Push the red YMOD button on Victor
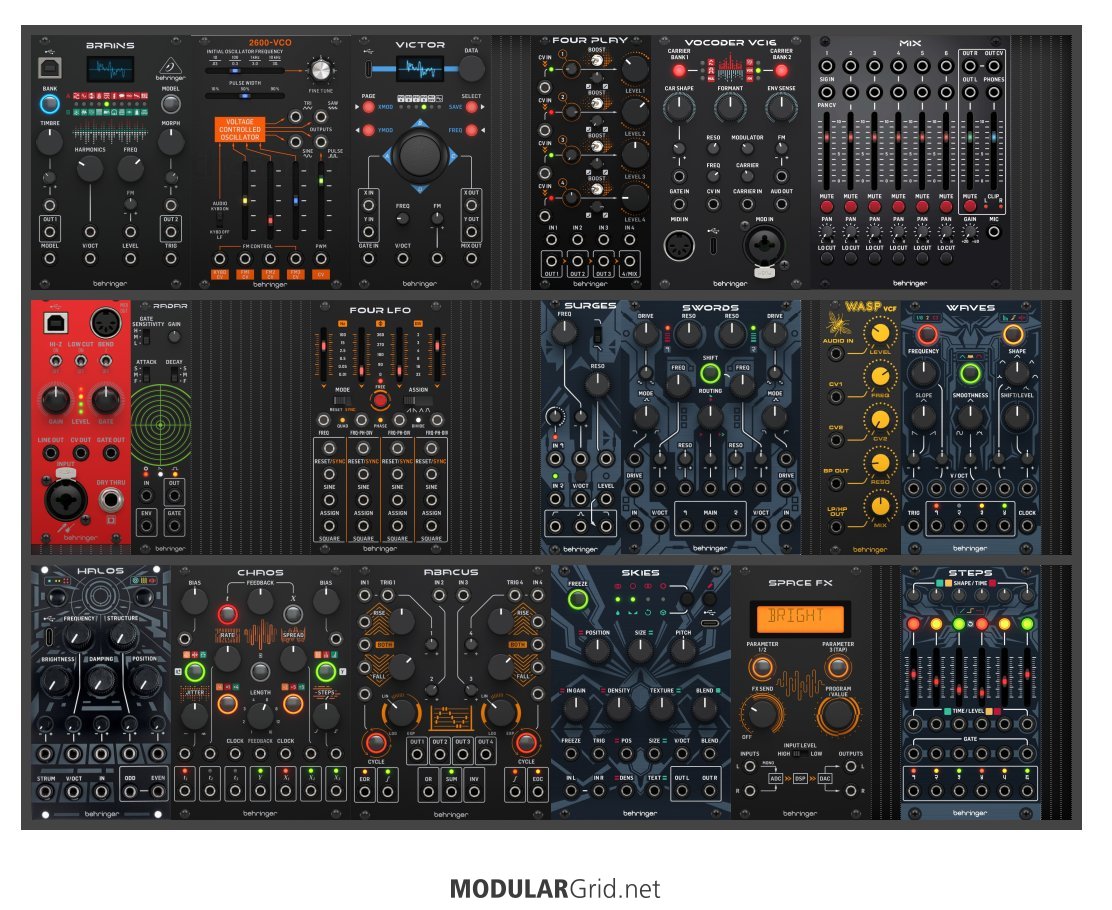The width and height of the screenshot is (1112, 910). [x=368, y=131]
